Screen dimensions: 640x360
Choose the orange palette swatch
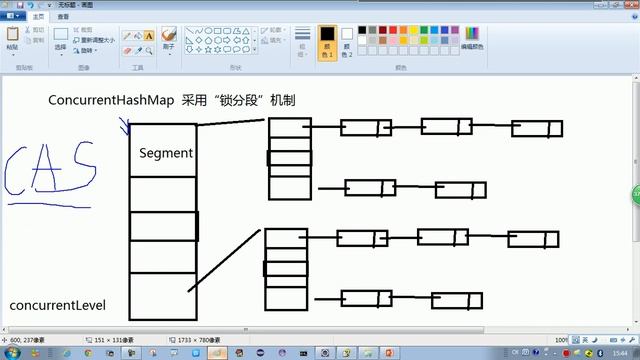[x=403, y=30]
